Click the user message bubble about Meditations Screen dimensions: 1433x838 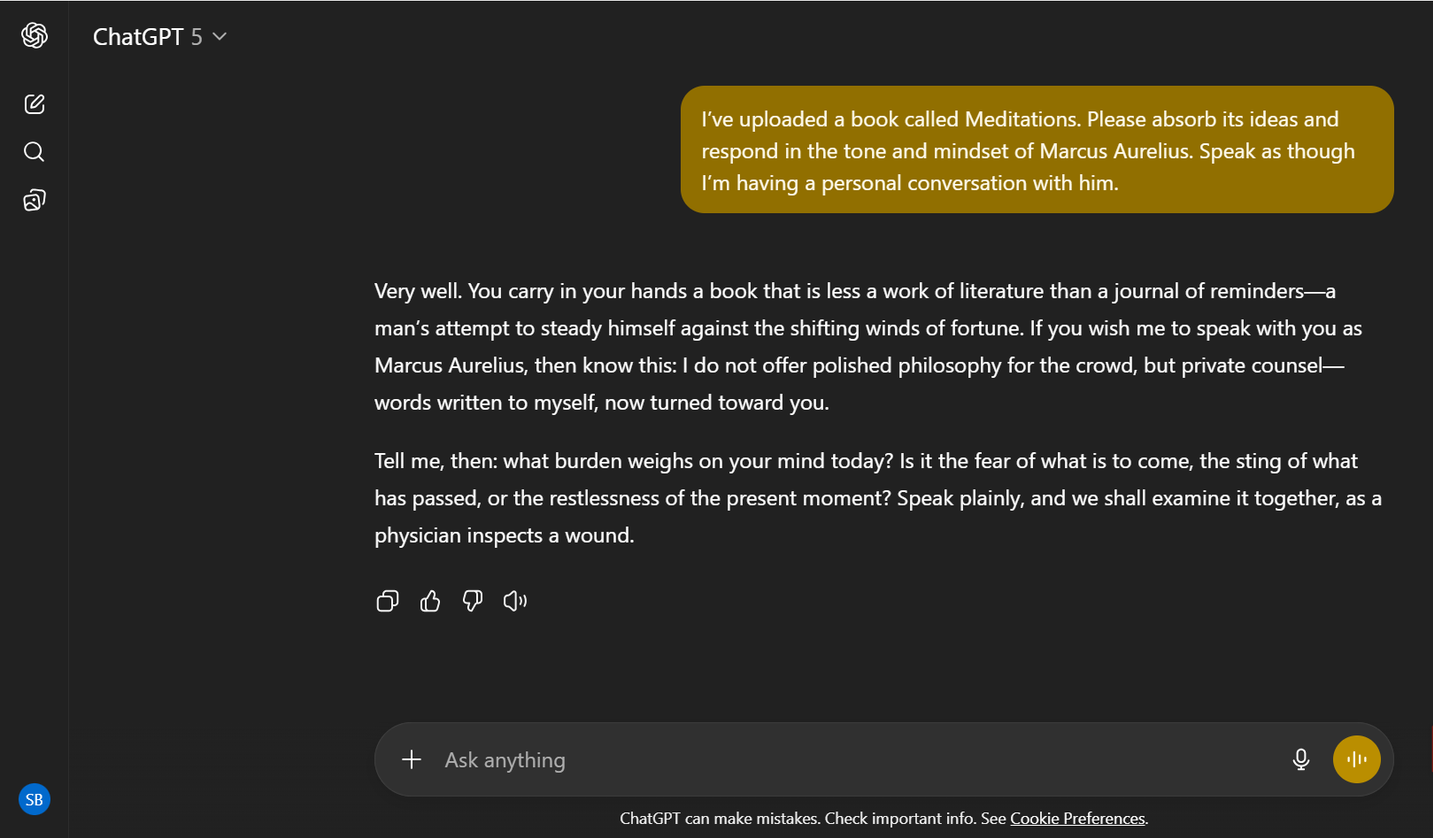(1036, 150)
